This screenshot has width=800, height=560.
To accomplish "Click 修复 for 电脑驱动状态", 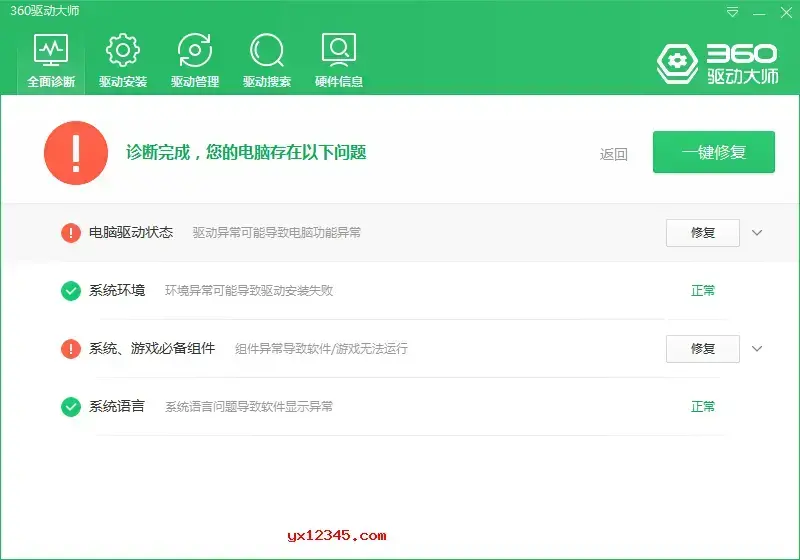I will (703, 233).
